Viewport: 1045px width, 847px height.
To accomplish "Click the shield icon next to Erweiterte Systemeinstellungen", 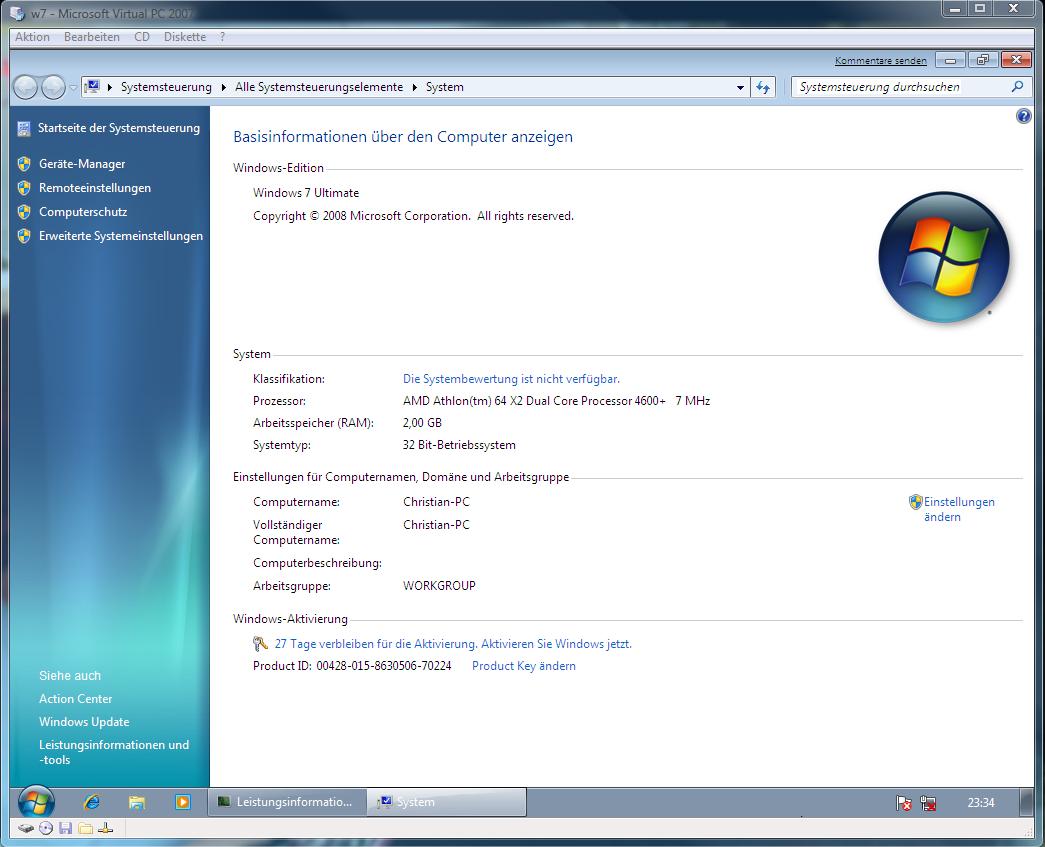I will (x=24, y=236).
